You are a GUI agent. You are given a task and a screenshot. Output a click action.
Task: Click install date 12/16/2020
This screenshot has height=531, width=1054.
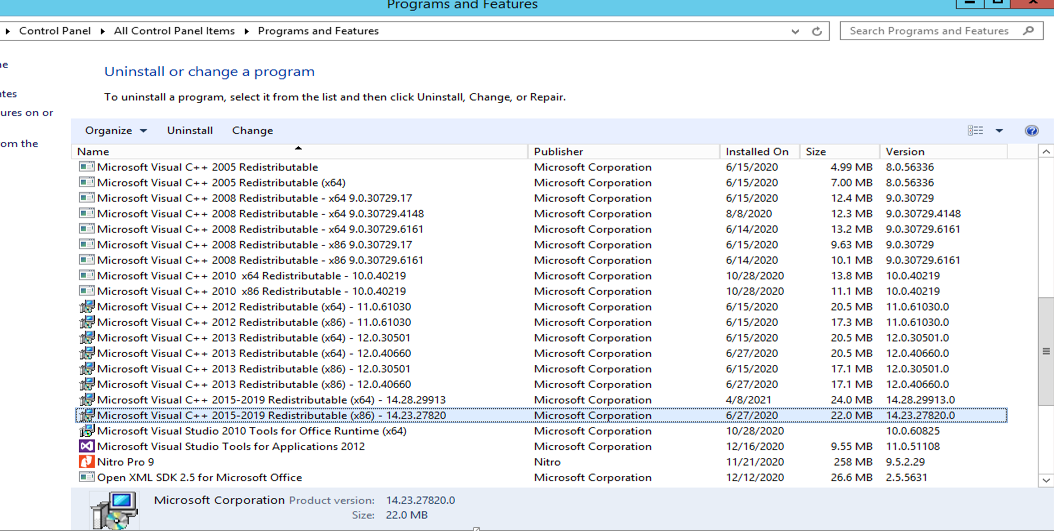755,446
